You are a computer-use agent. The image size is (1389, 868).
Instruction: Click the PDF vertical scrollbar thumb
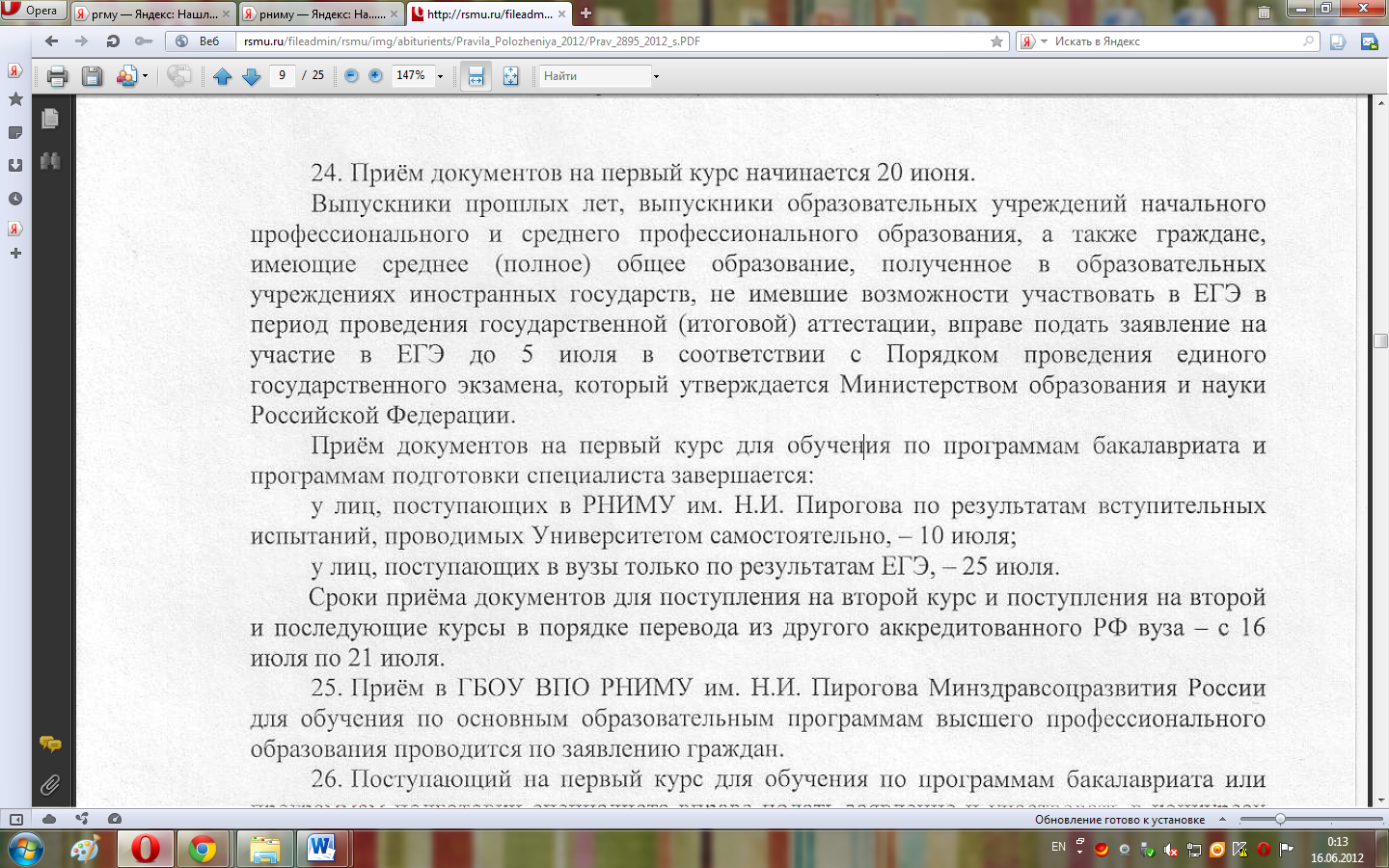(x=1380, y=340)
